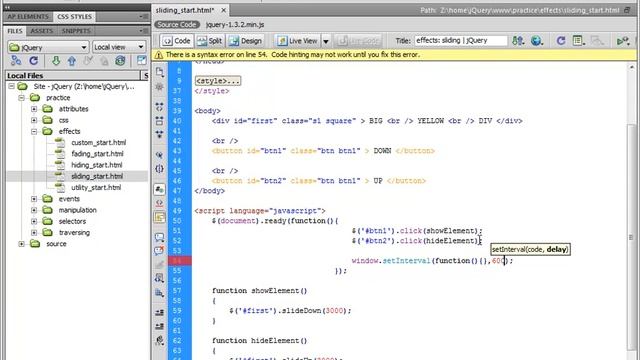640x360 pixels.
Task: Click the blue Put Files arrow icon
Action: click(72, 61)
